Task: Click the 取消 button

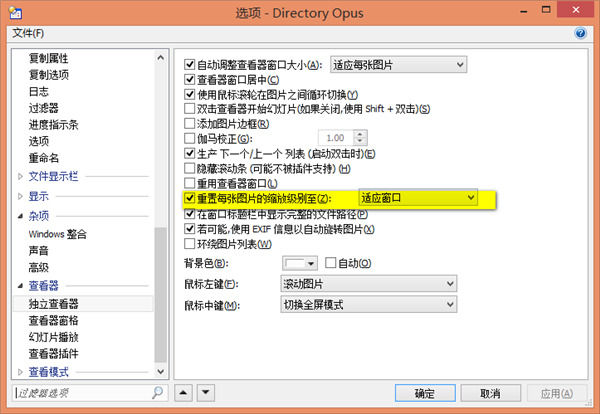Action: pyautogui.click(x=491, y=393)
